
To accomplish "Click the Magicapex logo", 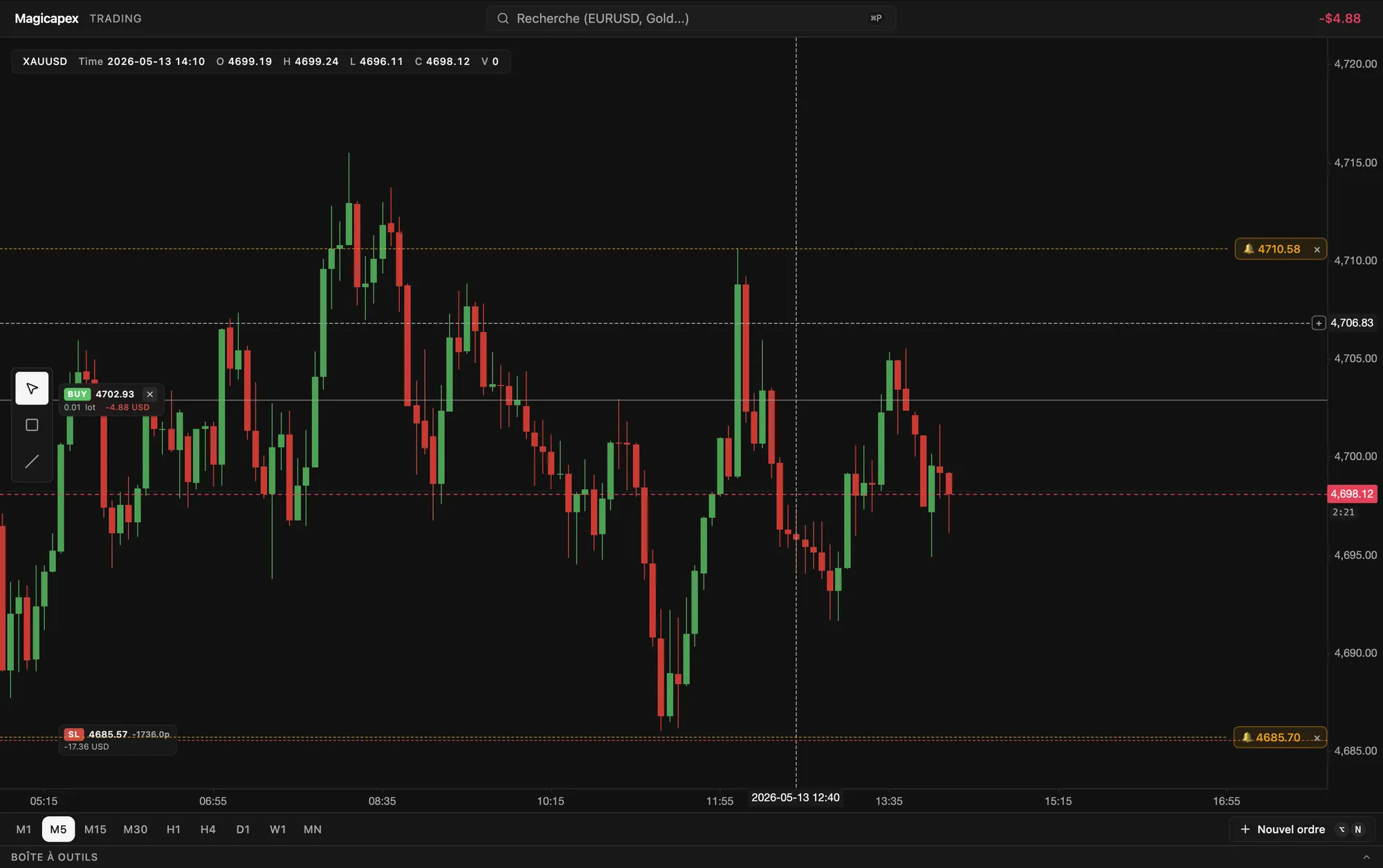I will 47,19.
